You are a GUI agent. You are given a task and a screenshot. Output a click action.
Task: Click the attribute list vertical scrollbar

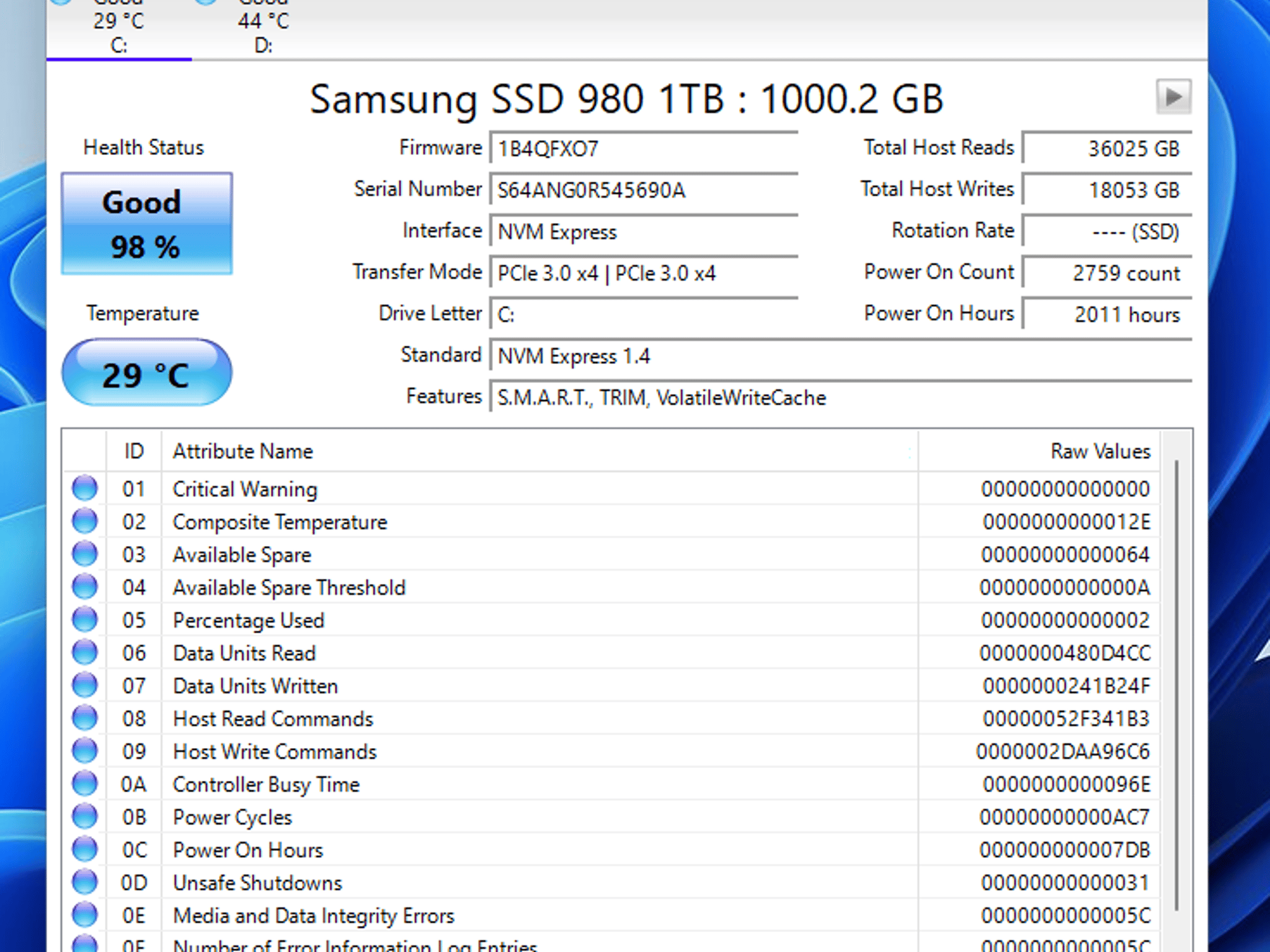point(1176,685)
